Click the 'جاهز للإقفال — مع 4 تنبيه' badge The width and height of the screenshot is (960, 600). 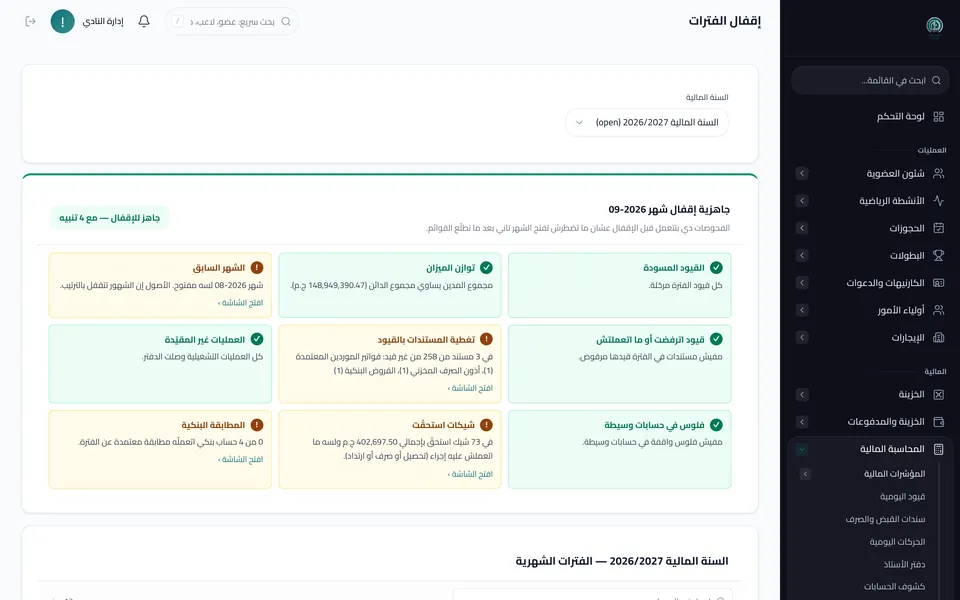pos(110,218)
